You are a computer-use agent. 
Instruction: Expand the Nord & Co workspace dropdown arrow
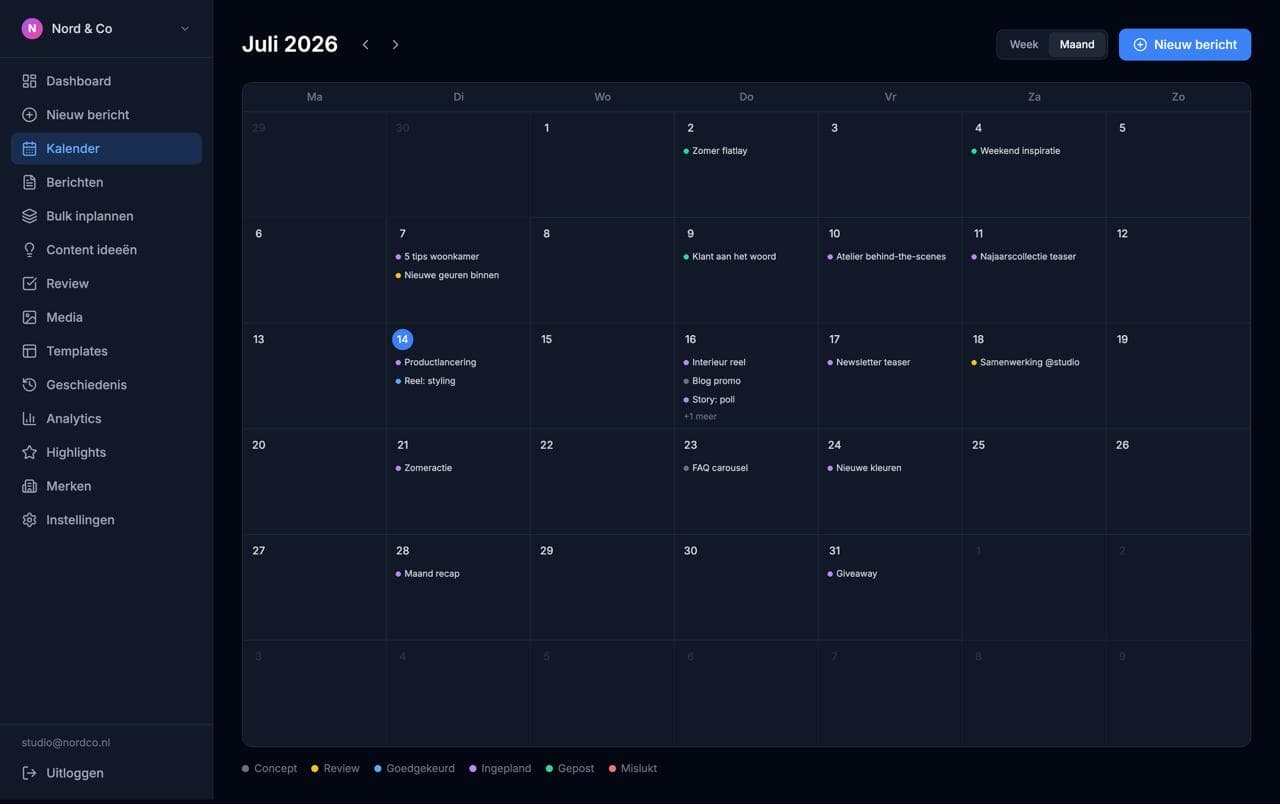pyautogui.click(x=185, y=29)
